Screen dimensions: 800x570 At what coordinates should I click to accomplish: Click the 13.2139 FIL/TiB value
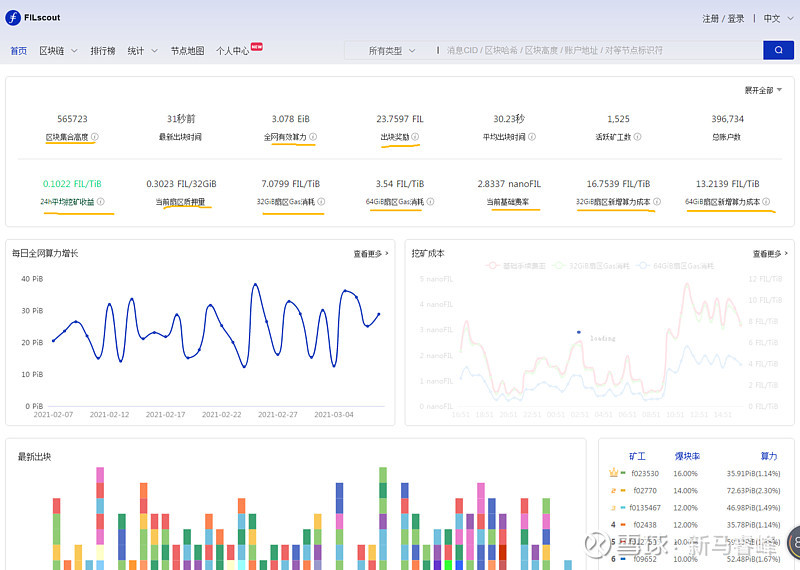[727, 184]
